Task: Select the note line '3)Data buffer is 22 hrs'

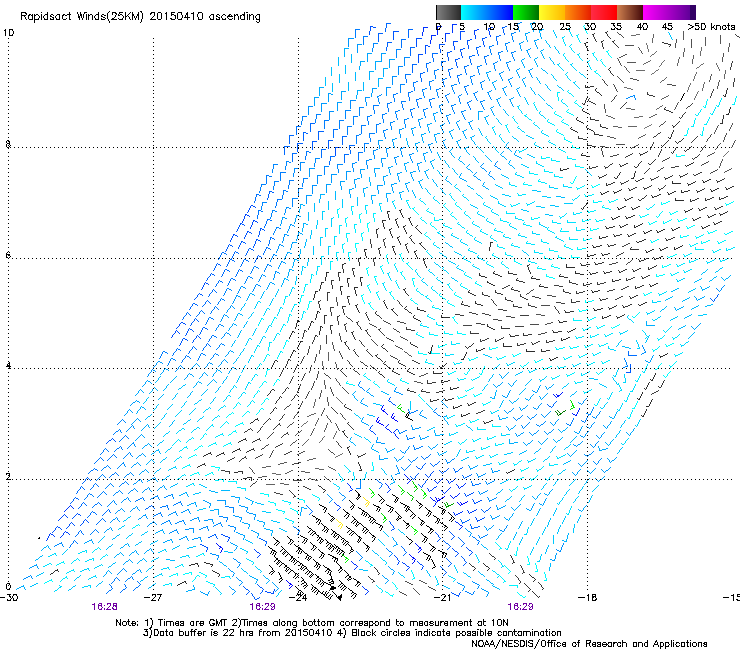Action: [x=352, y=633]
